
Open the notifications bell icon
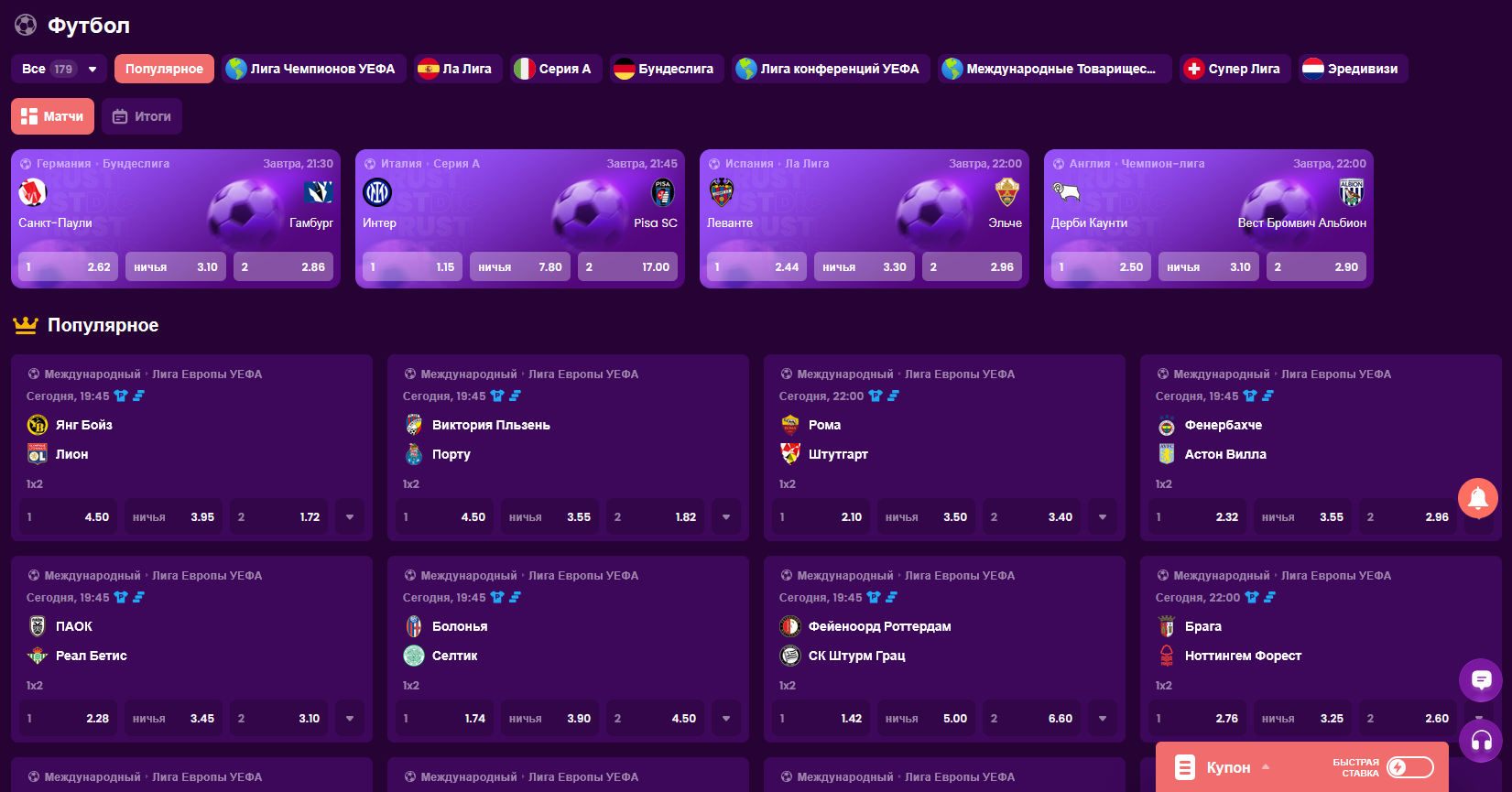click(1477, 498)
